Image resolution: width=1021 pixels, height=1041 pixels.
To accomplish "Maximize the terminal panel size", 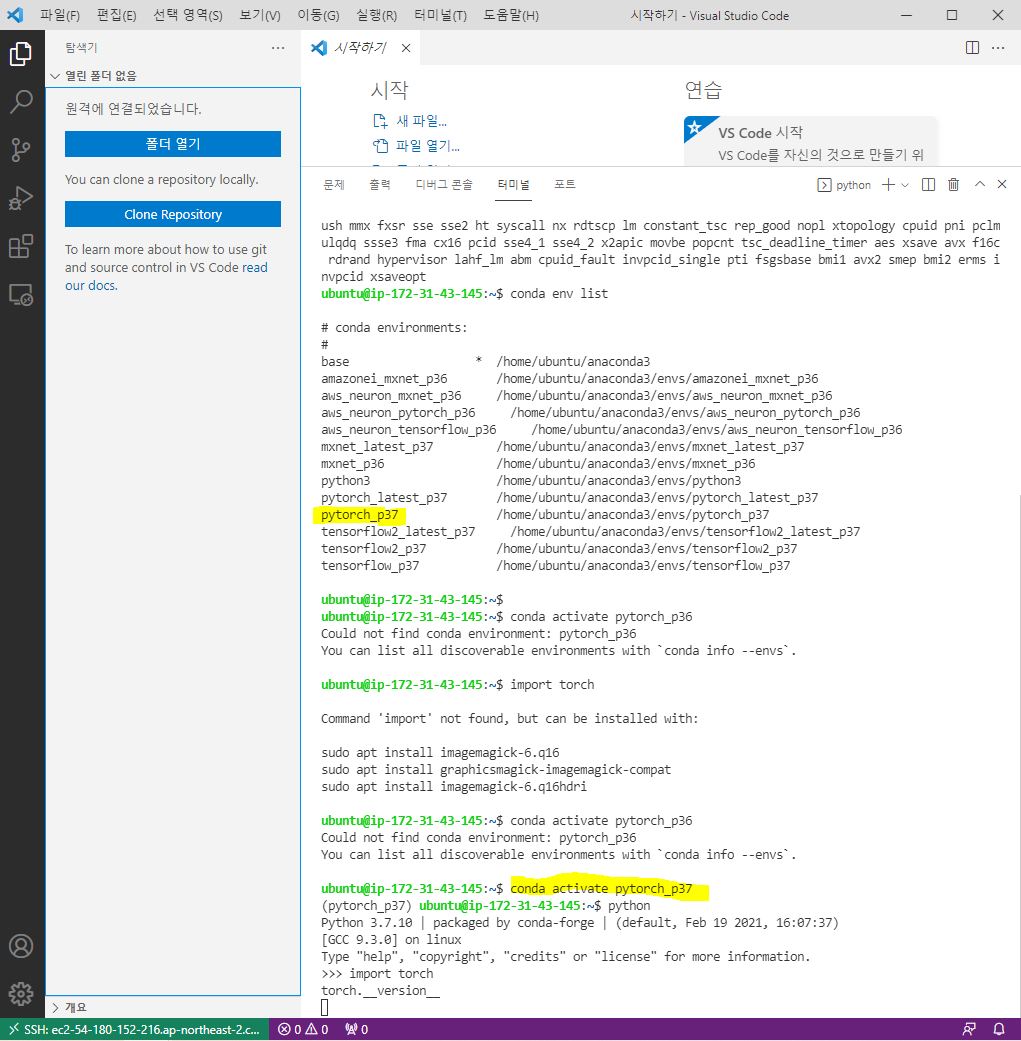I will point(980,184).
